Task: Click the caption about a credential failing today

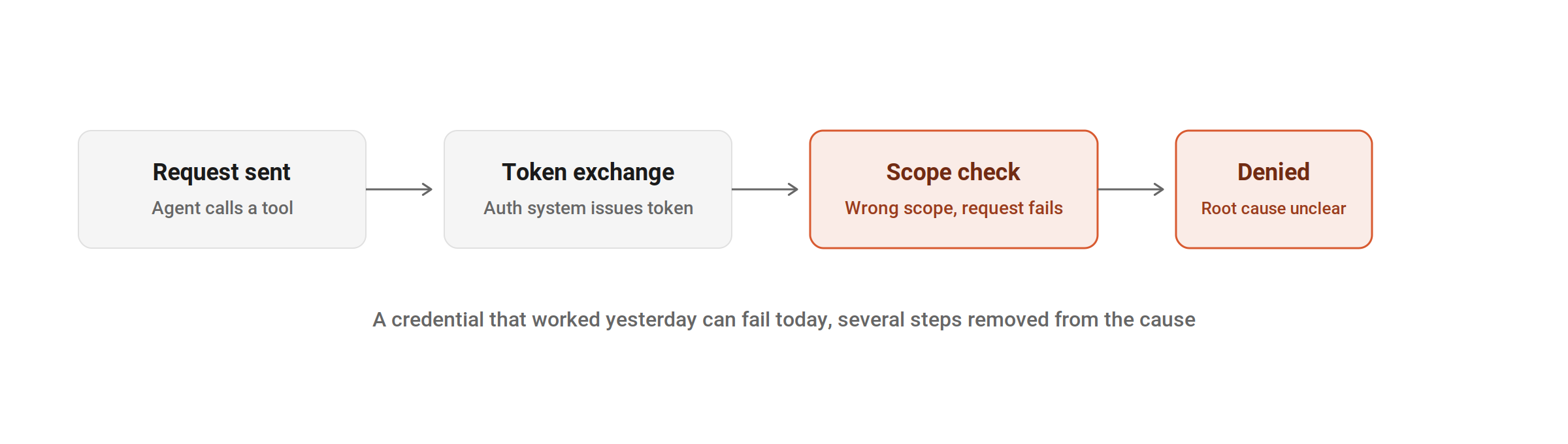Action: point(784,319)
